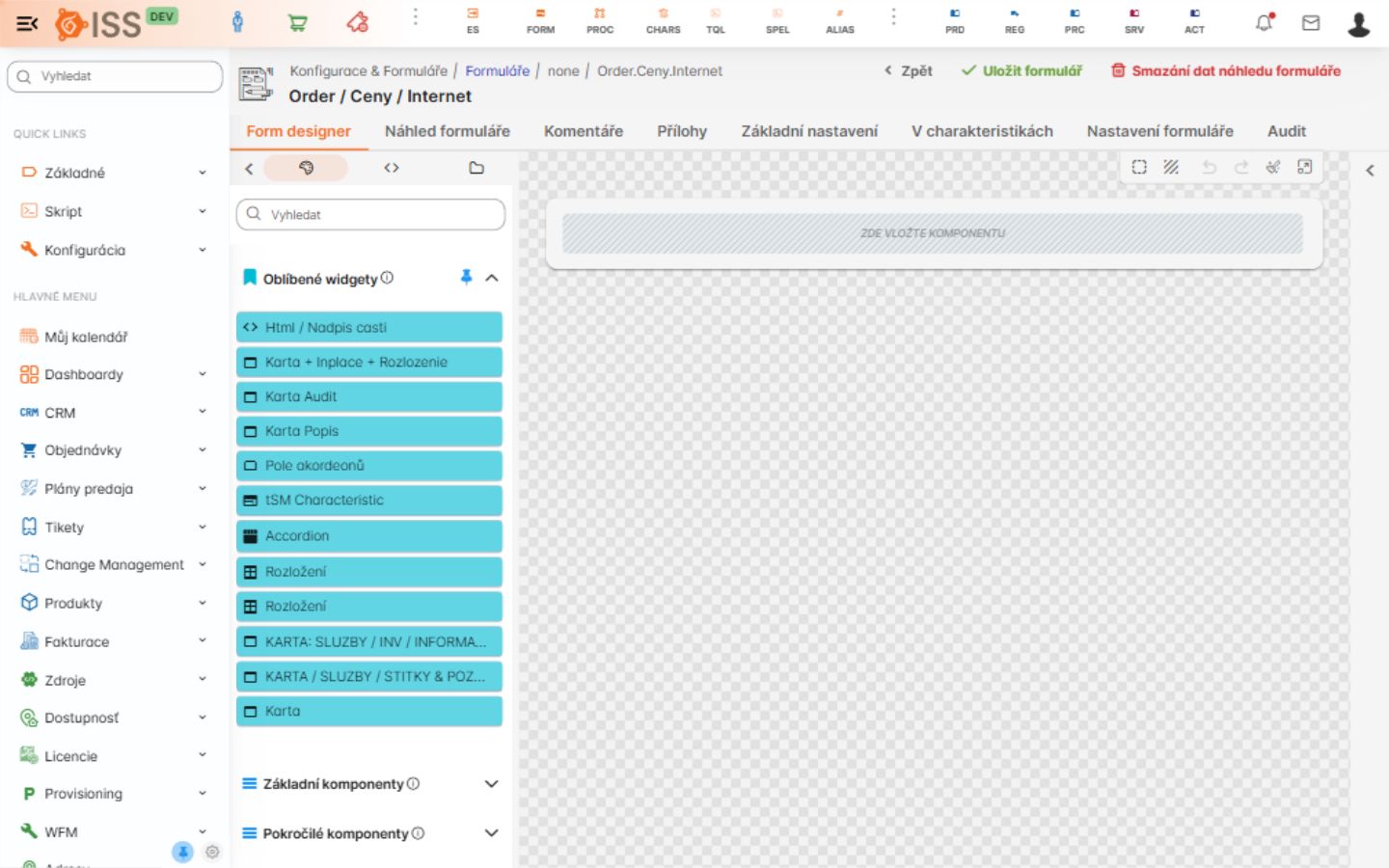Open the ALIAS shortcut icon
1389x868 pixels.
[840, 21]
